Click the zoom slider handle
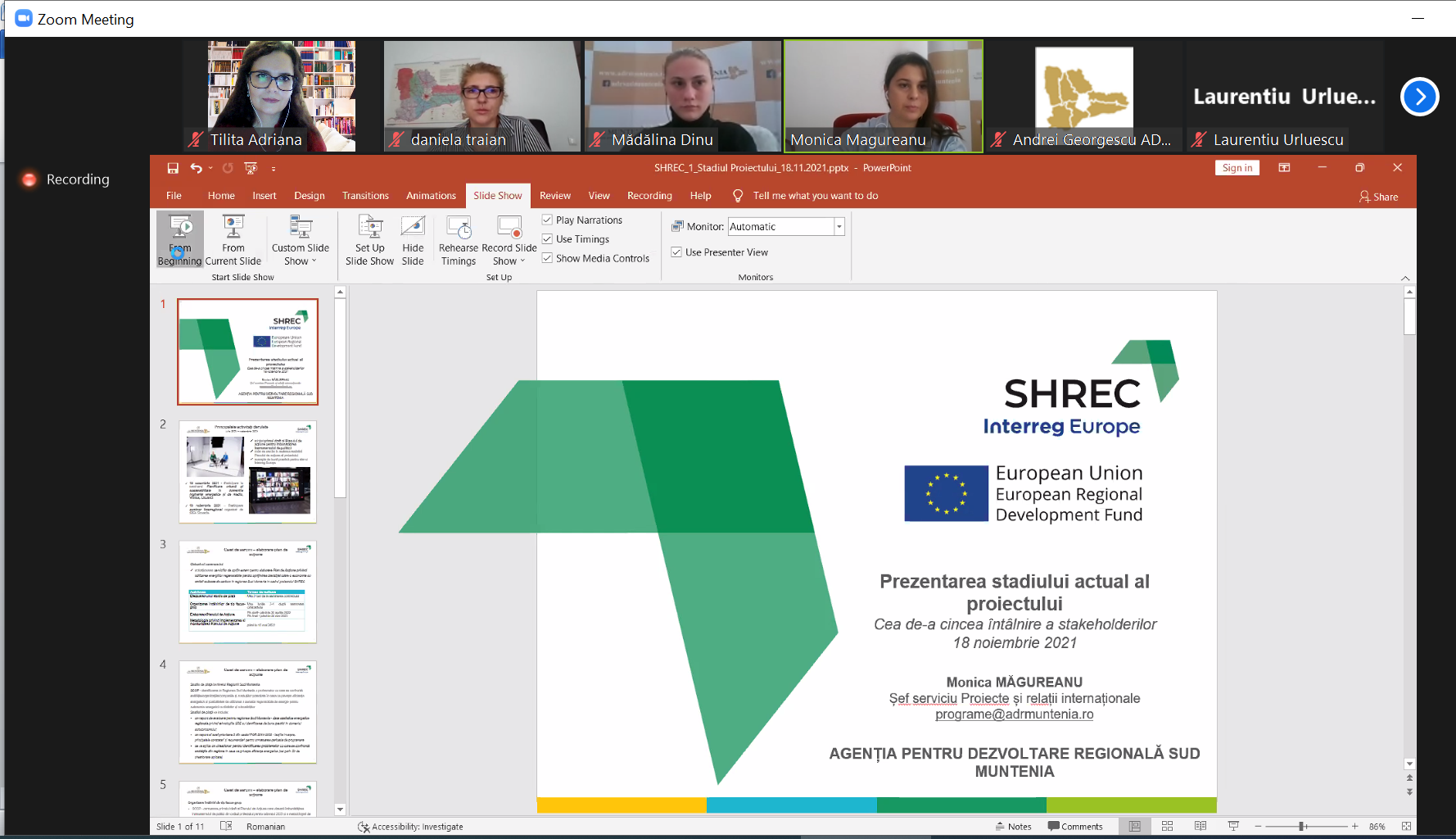1456x839 pixels. pyautogui.click(x=1301, y=827)
